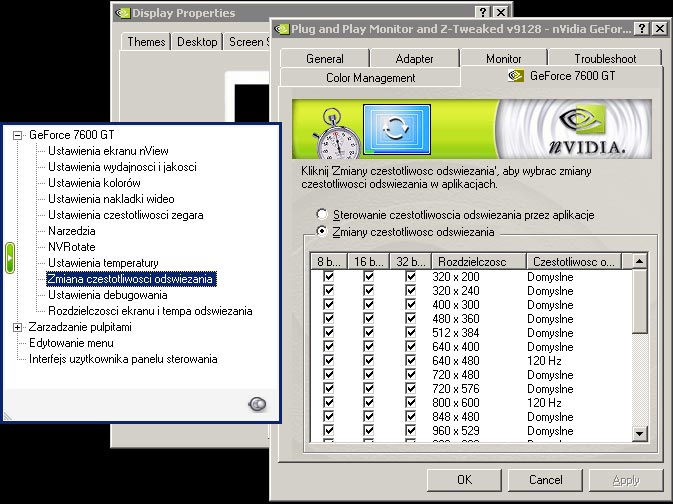This screenshot has width=673, height=504.
Task: Open Desktop tab in Display Properties
Action: (197, 42)
